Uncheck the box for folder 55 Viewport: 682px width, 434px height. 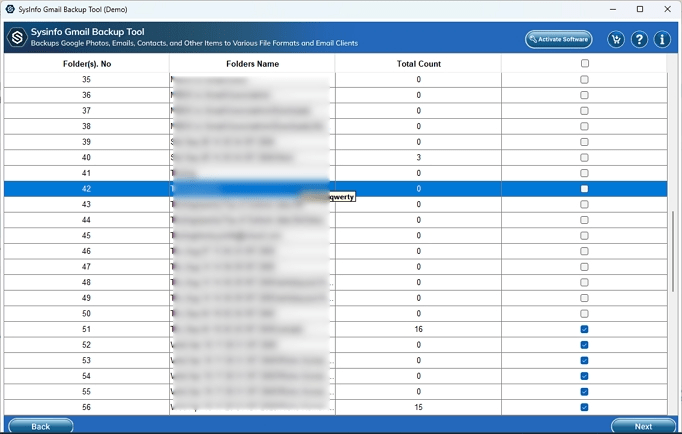click(584, 392)
